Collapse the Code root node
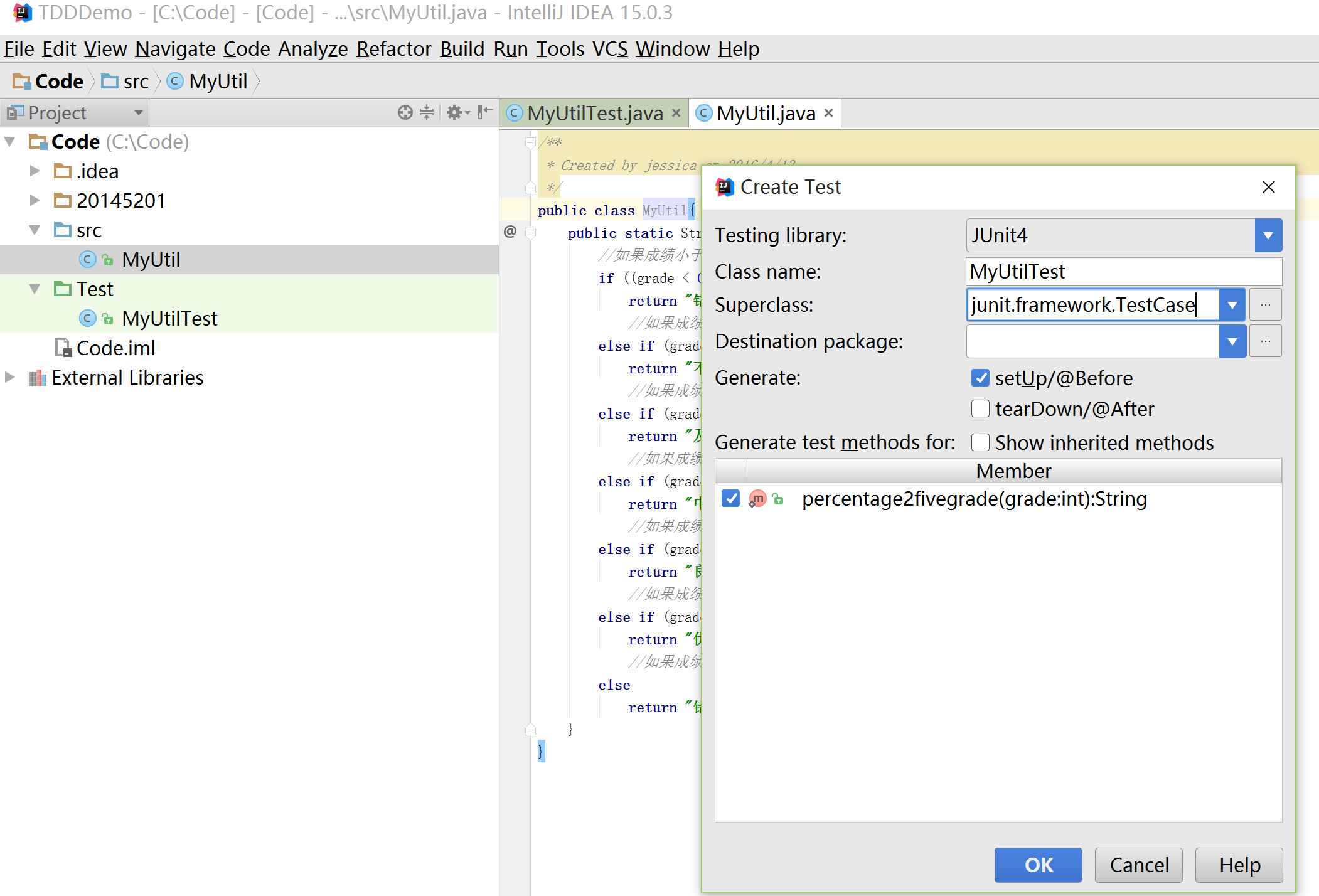The width and height of the screenshot is (1319, 896). click(10, 142)
